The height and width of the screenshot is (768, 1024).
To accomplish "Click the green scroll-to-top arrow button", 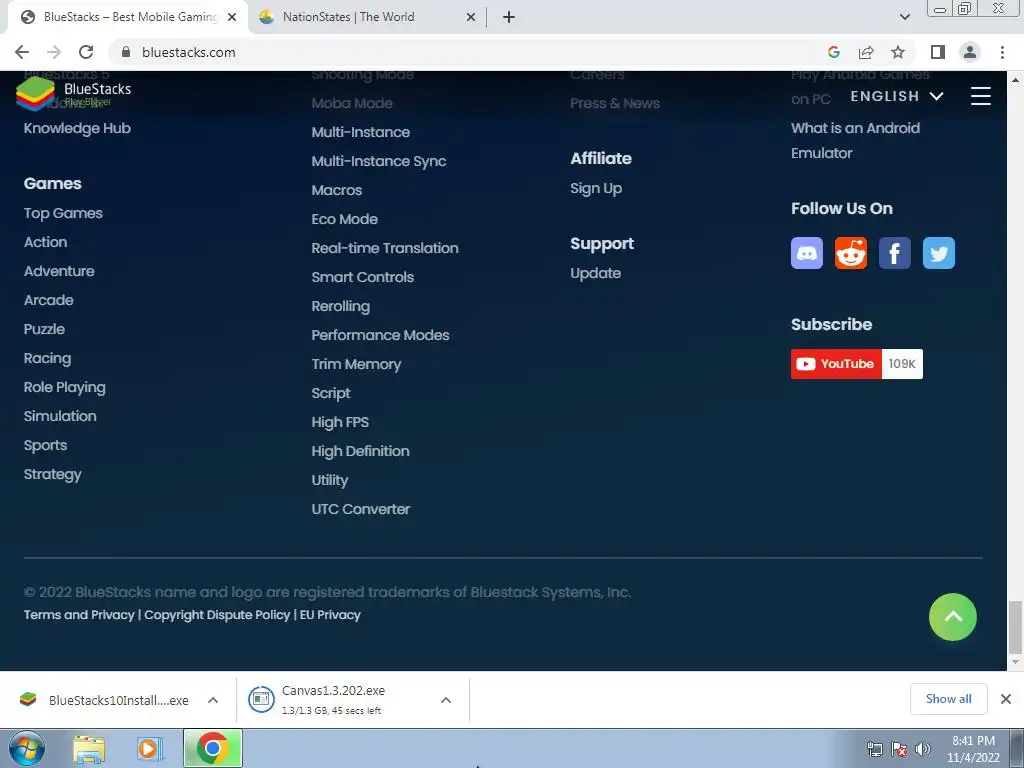I will [952, 616].
